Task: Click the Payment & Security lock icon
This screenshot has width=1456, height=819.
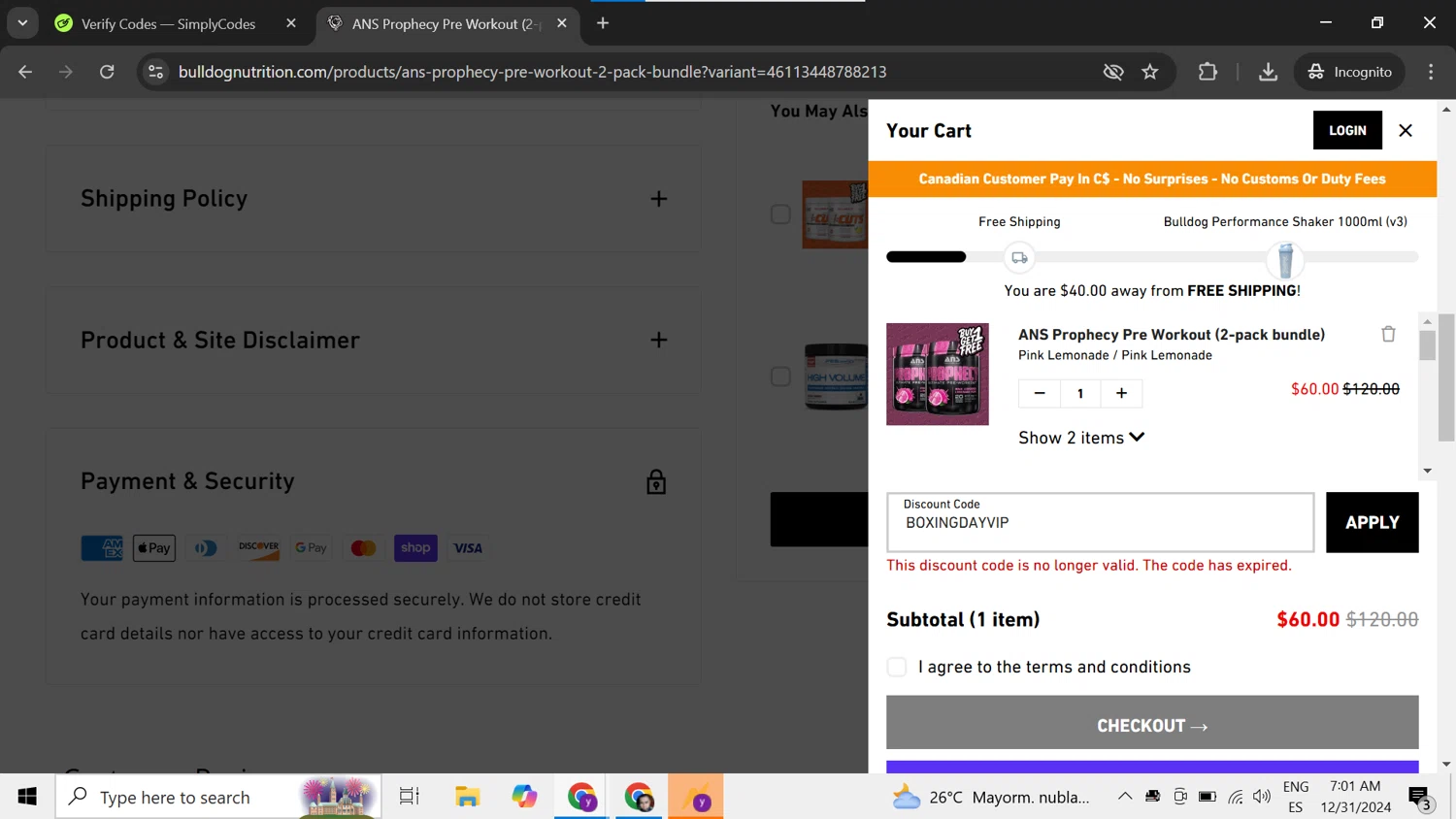Action: pyautogui.click(x=656, y=481)
